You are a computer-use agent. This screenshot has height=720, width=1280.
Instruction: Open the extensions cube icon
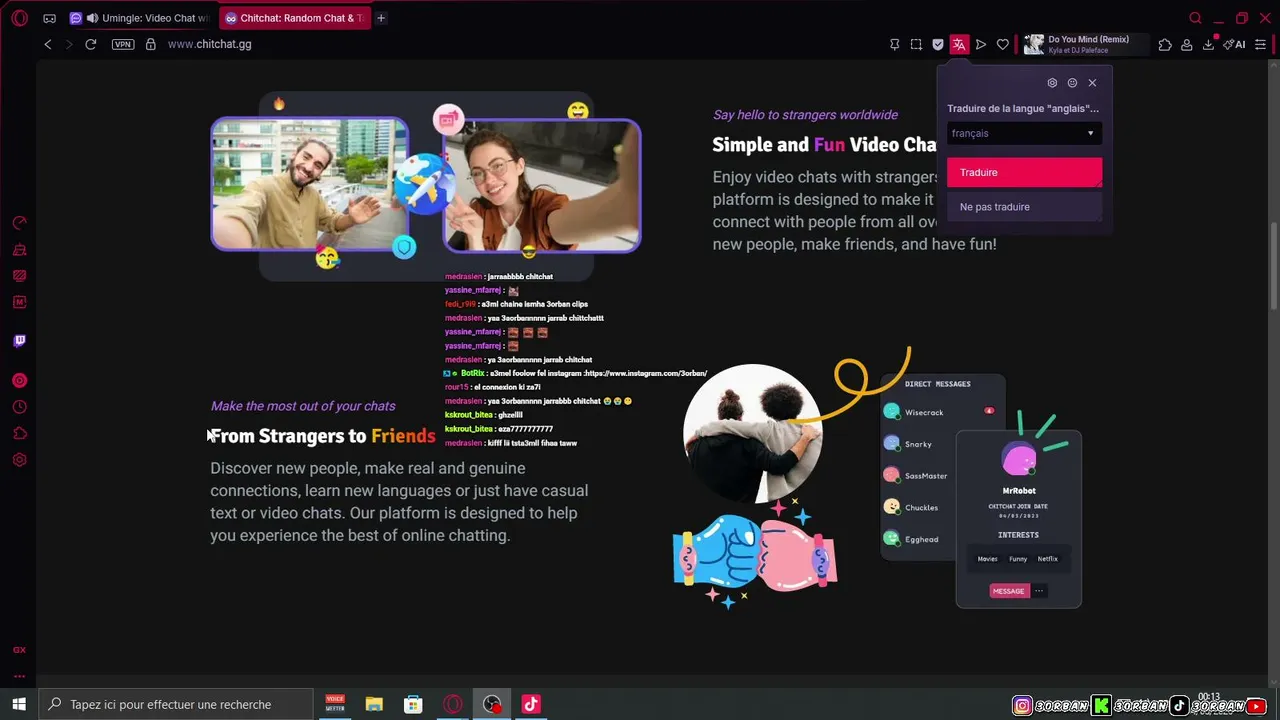1165,44
